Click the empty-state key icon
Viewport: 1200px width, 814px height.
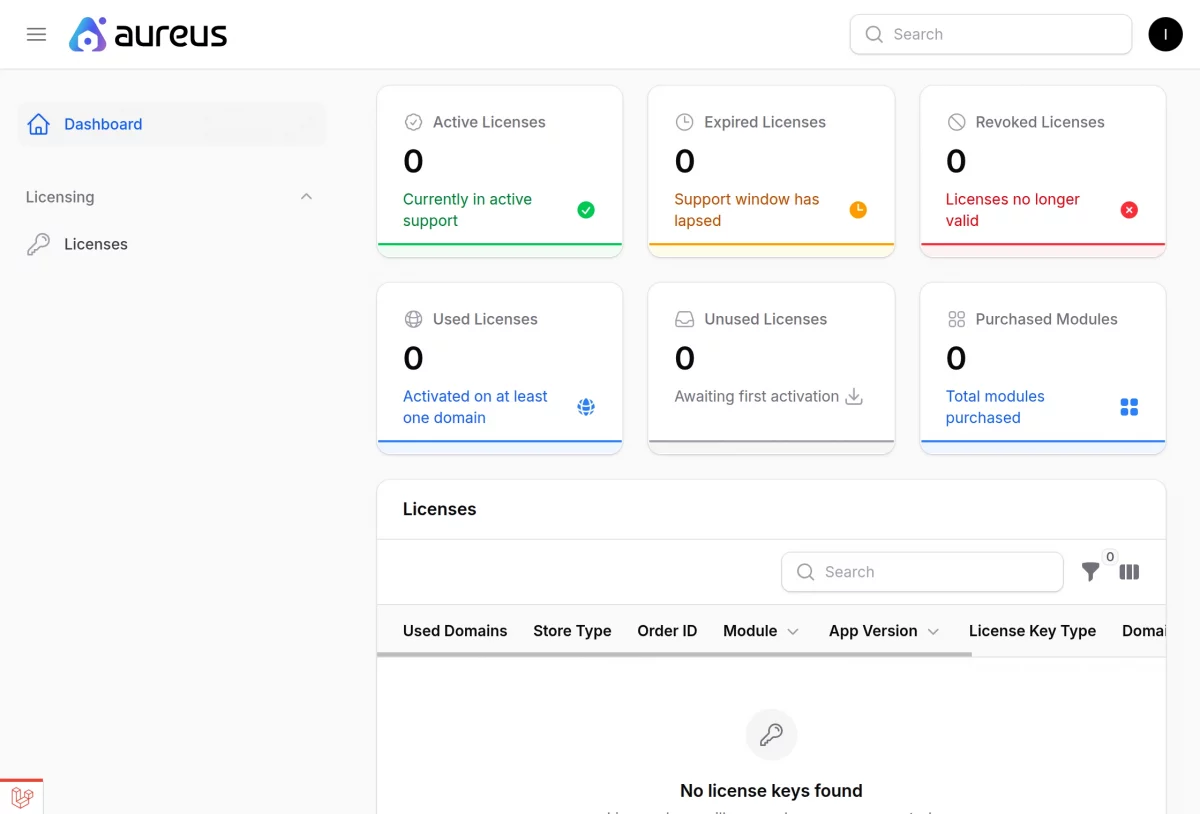click(x=771, y=735)
